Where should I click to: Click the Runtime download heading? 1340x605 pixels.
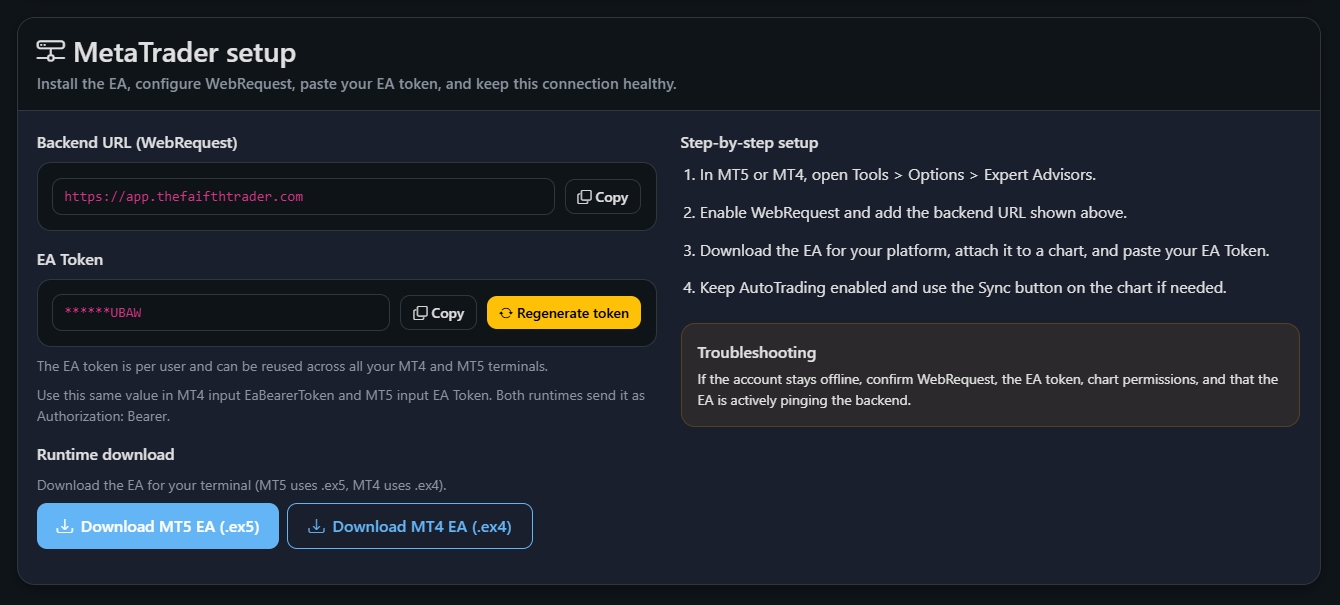(x=106, y=454)
